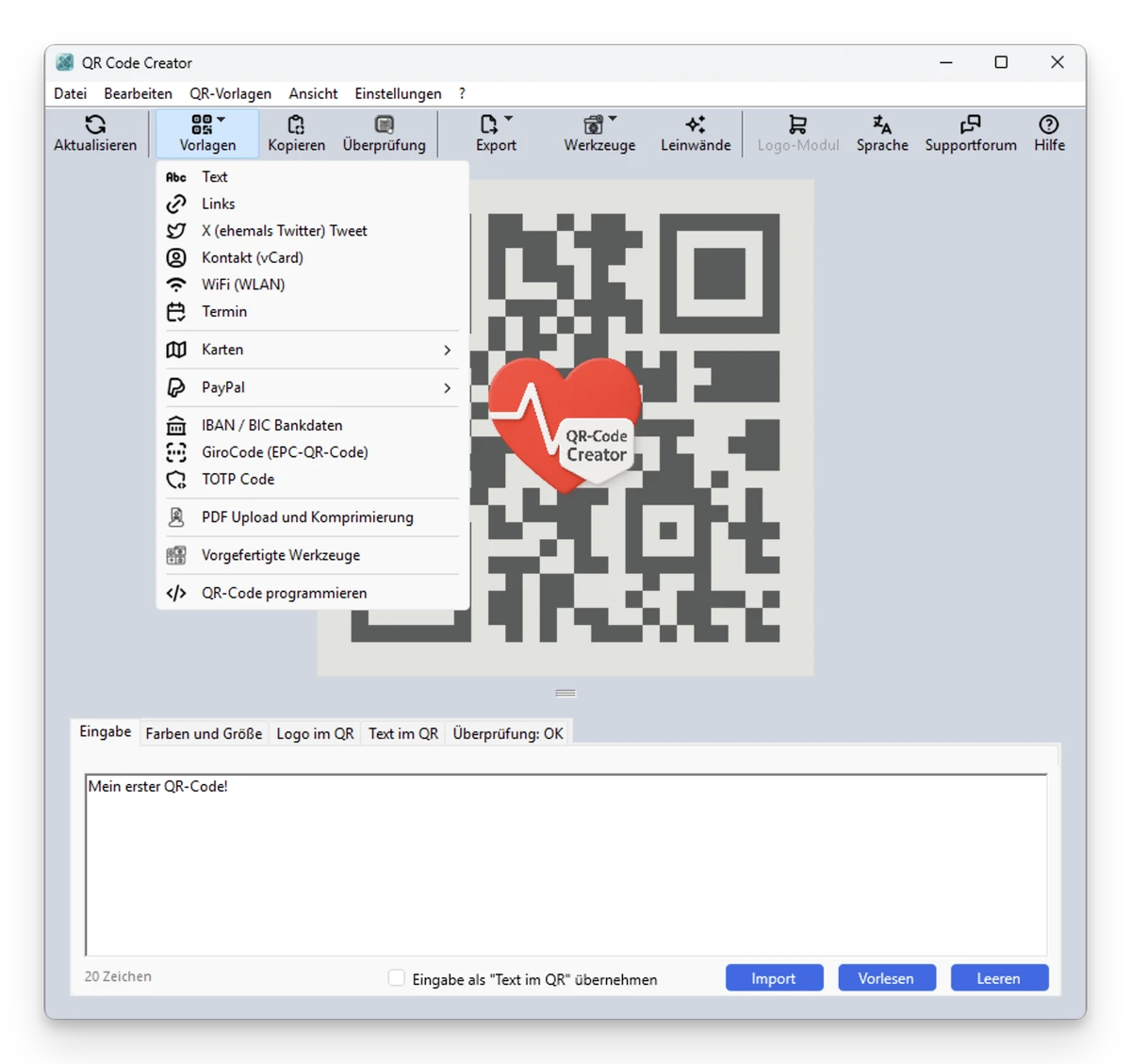Open the Bearbeiten menu
This screenshot has height=1064, width=1131.
(138, 93)
